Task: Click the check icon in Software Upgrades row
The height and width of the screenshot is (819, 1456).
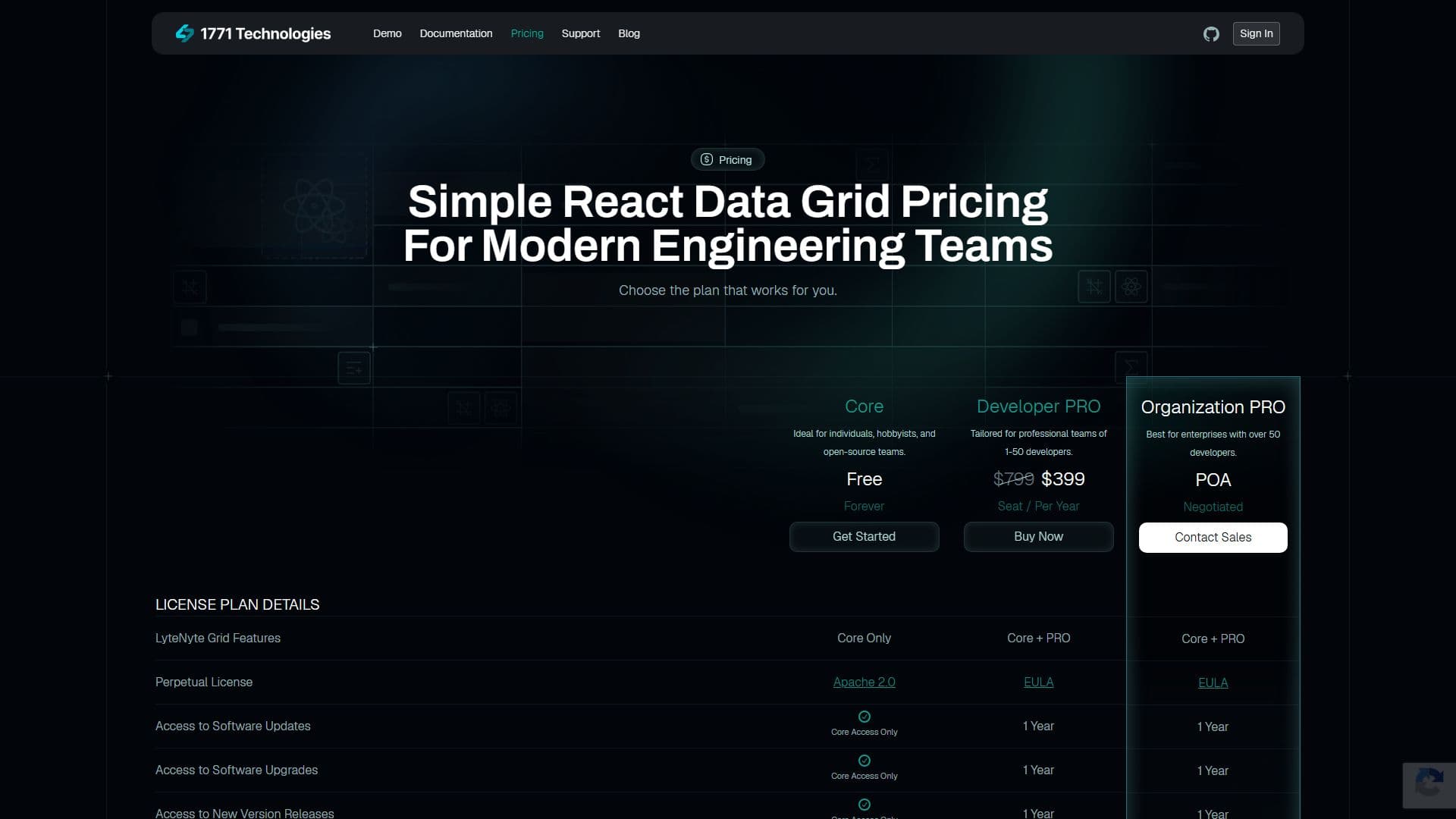Action: tap(864, 761)
